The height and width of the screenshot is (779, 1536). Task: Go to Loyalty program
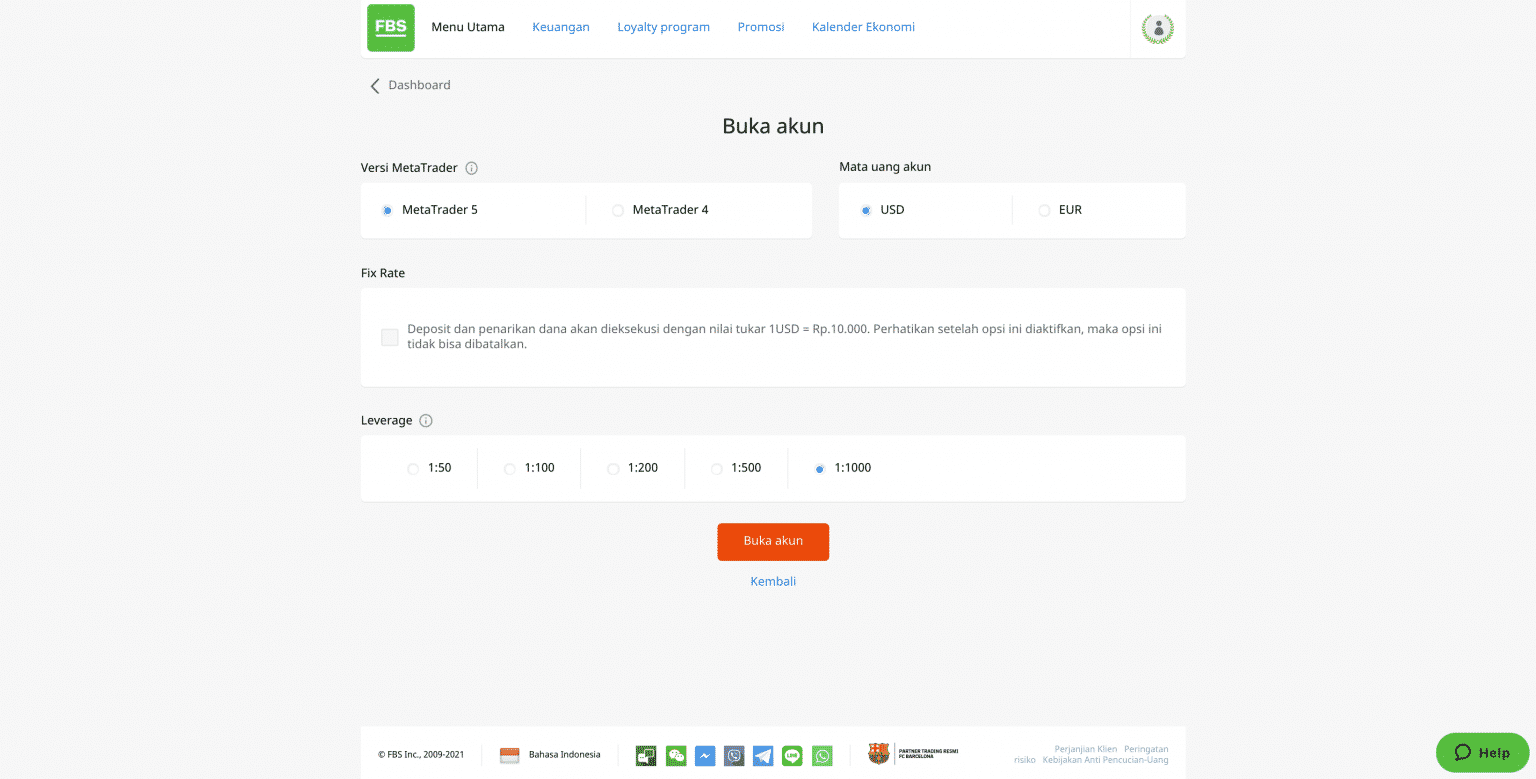click(664, 27)
